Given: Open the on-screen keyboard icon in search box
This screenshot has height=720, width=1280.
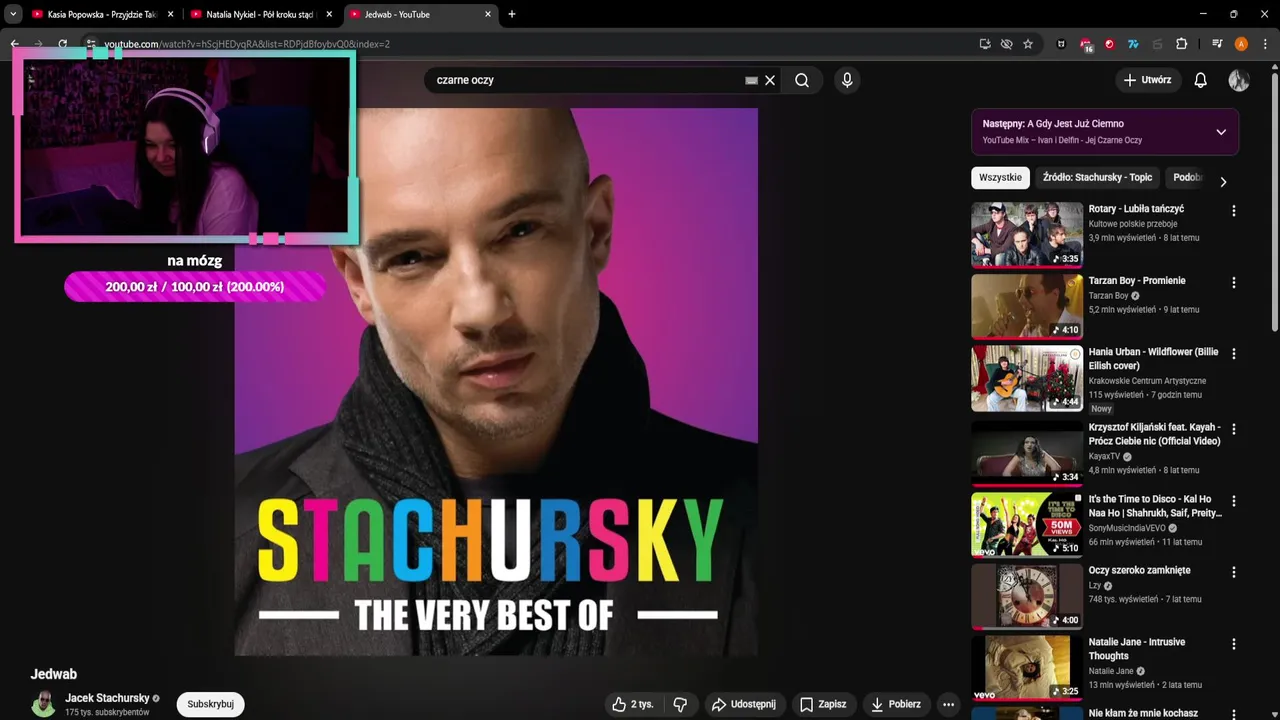Looking at the screenshot, I should [751, 80].
